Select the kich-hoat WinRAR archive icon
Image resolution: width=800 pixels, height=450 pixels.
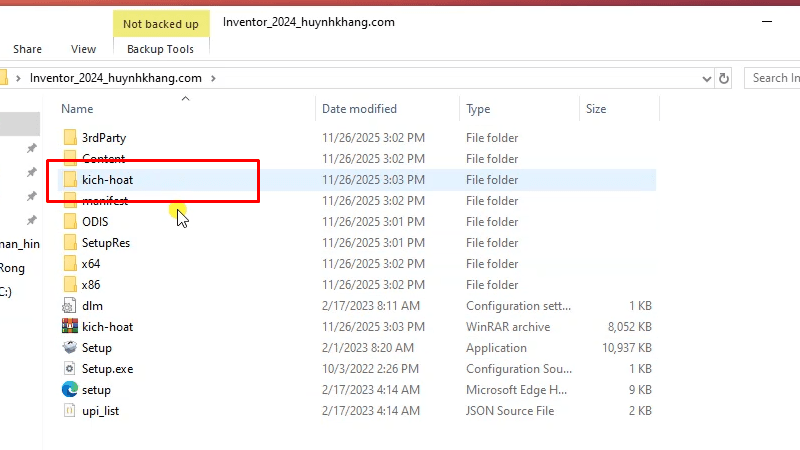(70, 327)
